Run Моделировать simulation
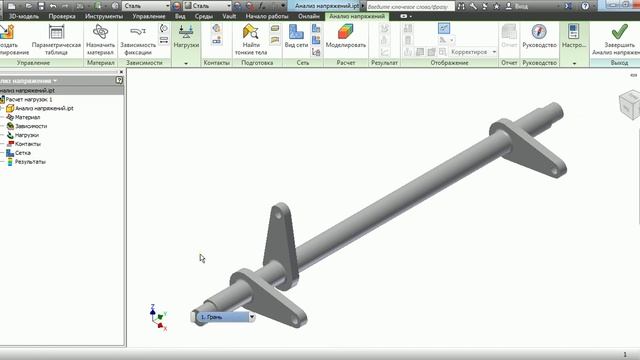Screen dimensions: 640x360 [x=346, y=37]
